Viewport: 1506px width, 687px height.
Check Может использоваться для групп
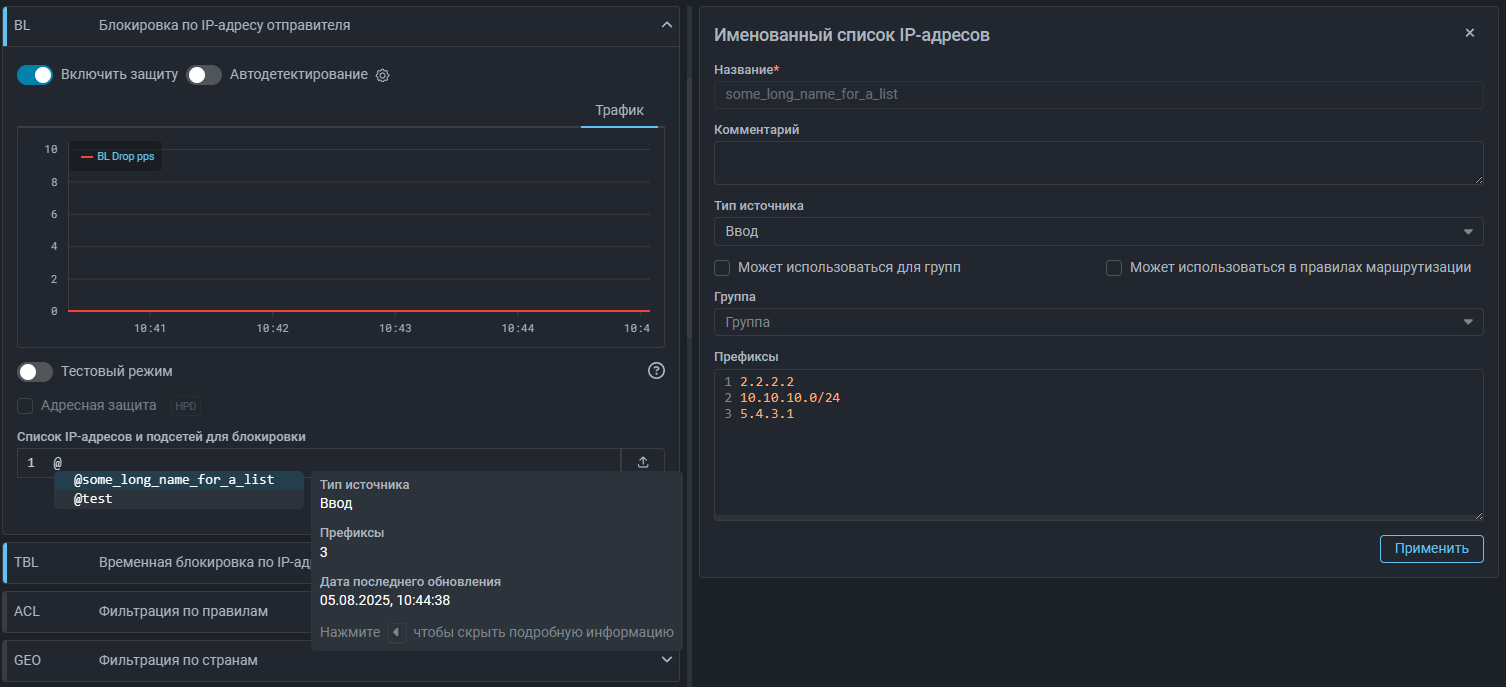722,268
